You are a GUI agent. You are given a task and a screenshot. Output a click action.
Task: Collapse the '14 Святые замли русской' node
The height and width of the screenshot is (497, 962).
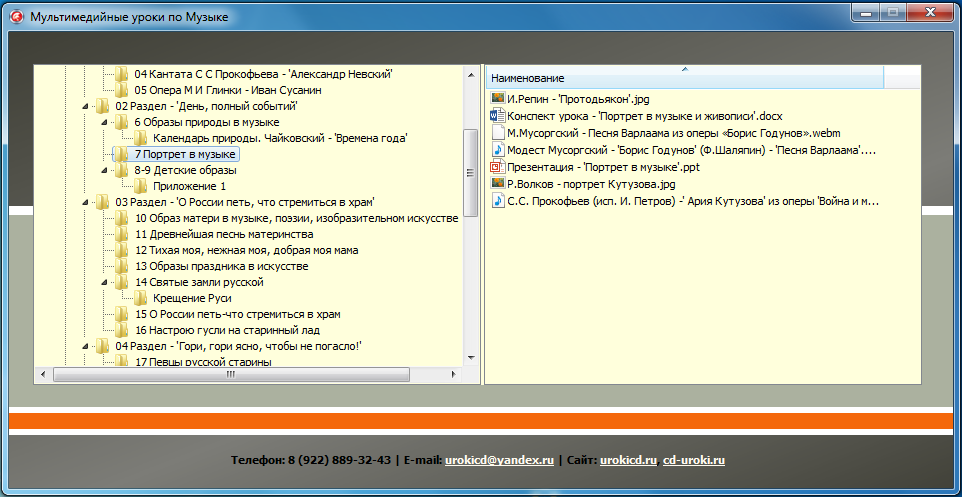104,282
